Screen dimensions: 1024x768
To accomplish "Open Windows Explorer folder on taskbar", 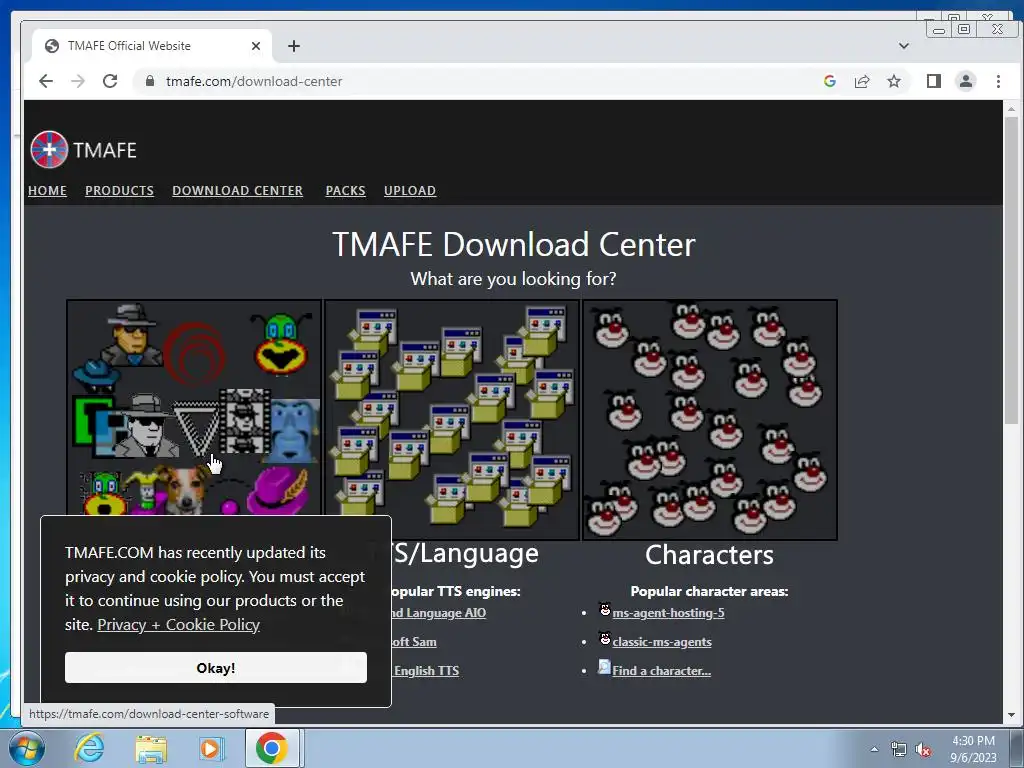I will pyautogui.click(x=151, y=748).
